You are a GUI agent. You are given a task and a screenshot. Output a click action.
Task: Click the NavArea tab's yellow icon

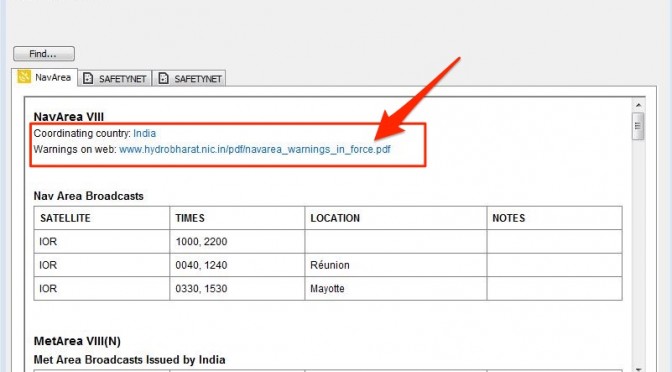coord(24,77)
